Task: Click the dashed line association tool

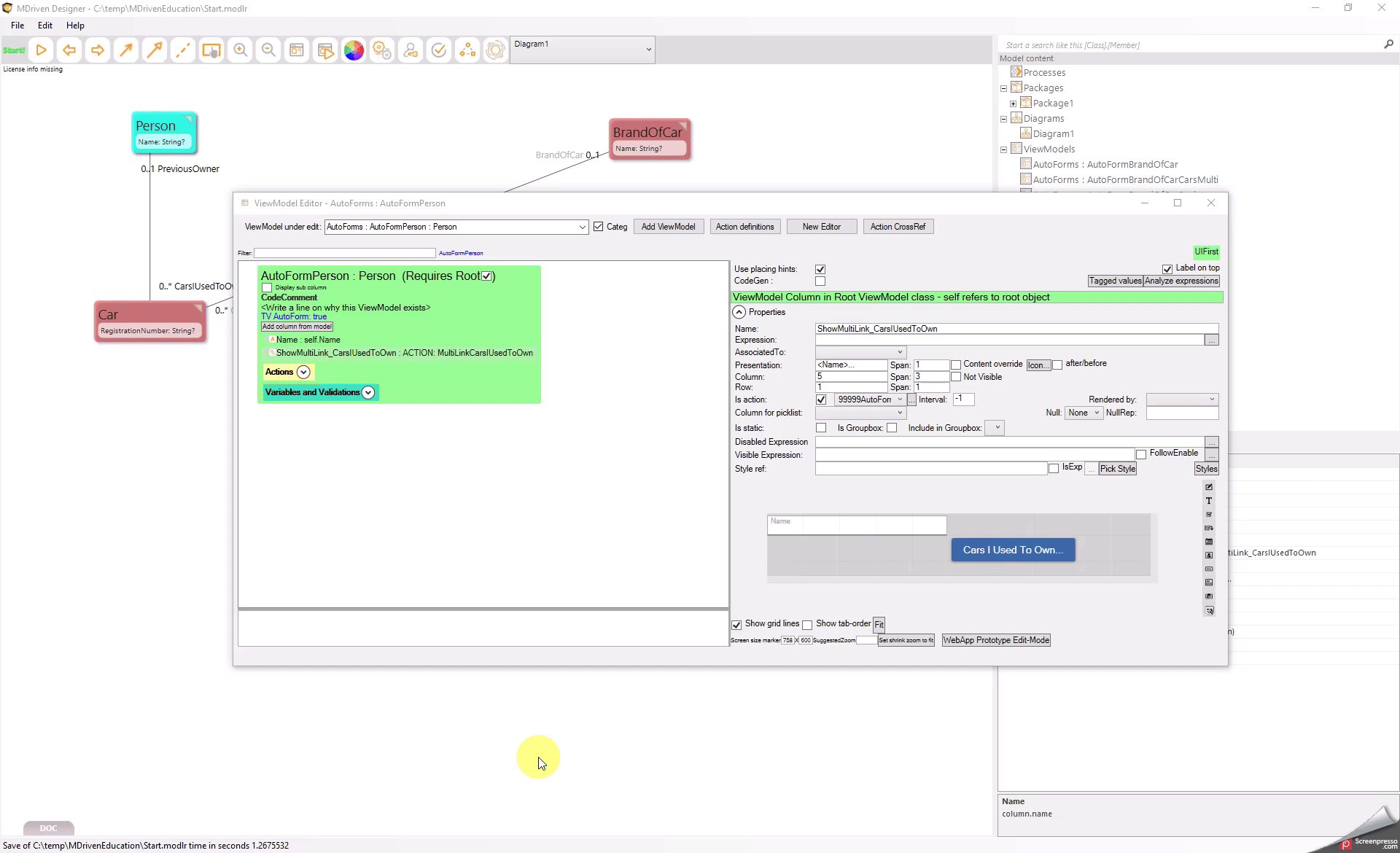Action: [183, 50]
